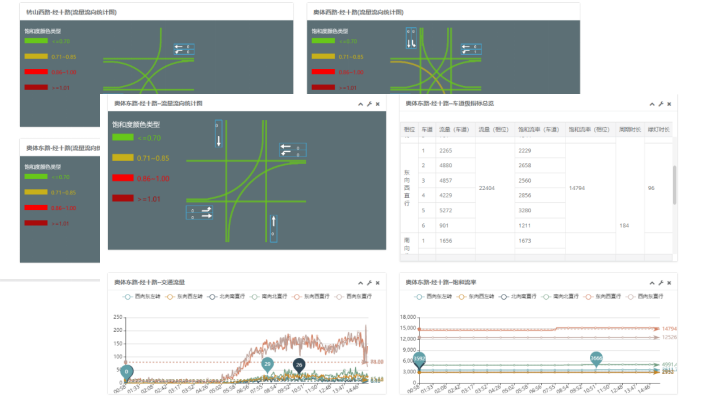Click the dark red >=1.01 saturation swatch
This screenshot has height=415, width=709.
[x=123, y=198]
